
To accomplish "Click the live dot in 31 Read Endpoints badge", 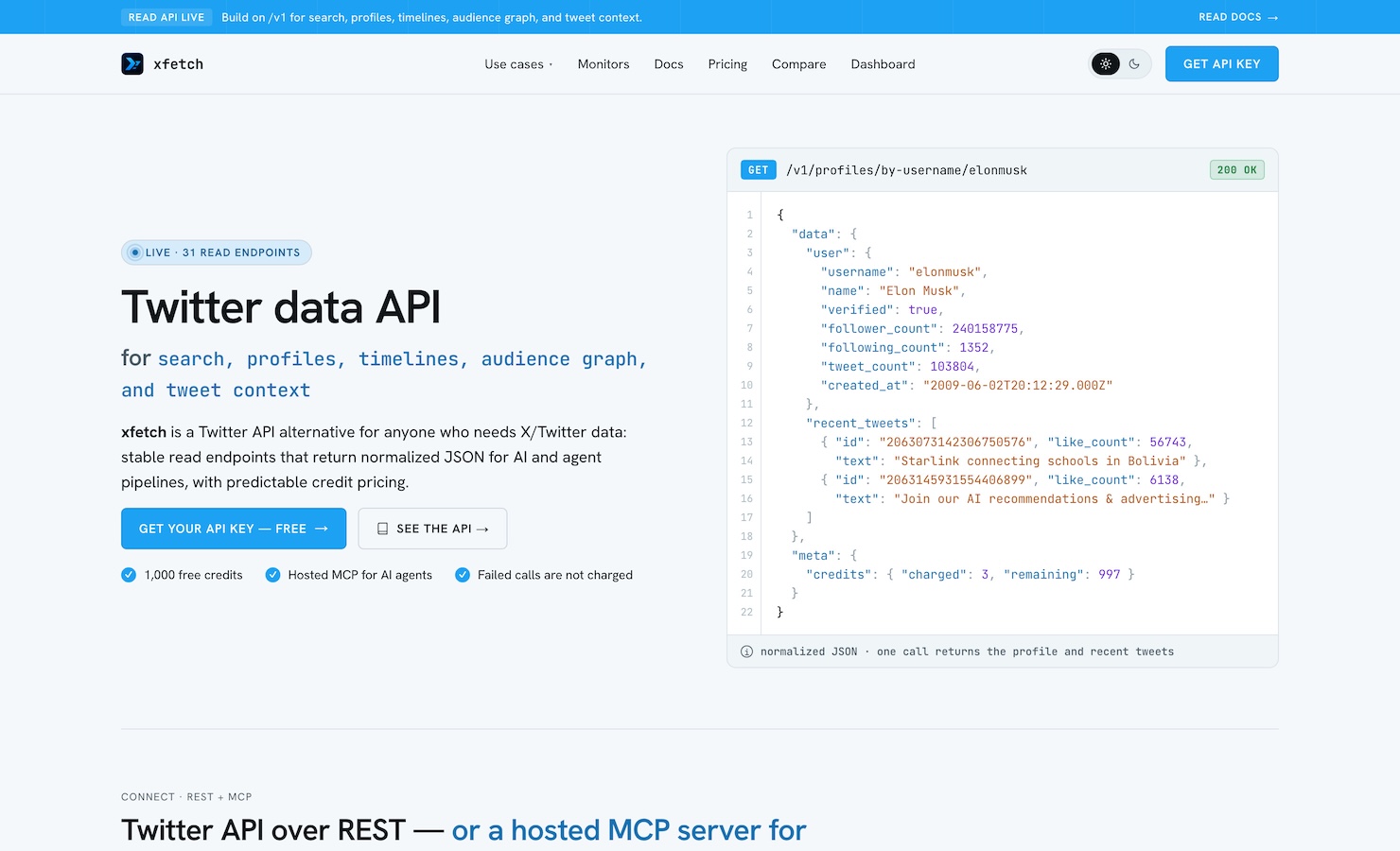I will (135, 252).
